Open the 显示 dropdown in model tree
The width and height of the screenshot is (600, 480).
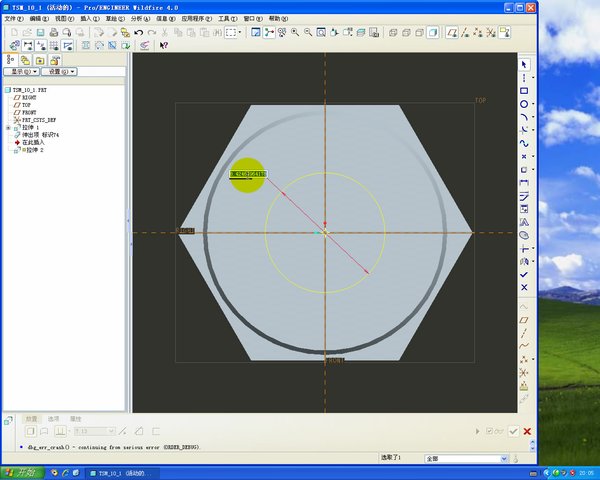point(20,72)
